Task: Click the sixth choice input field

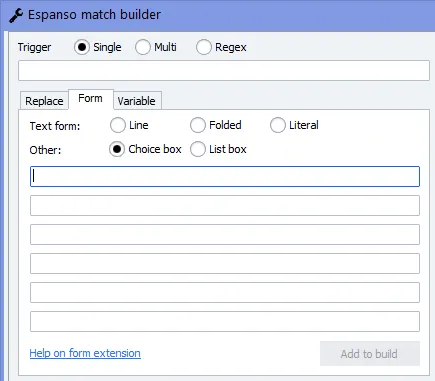Action: click(225, 321)
